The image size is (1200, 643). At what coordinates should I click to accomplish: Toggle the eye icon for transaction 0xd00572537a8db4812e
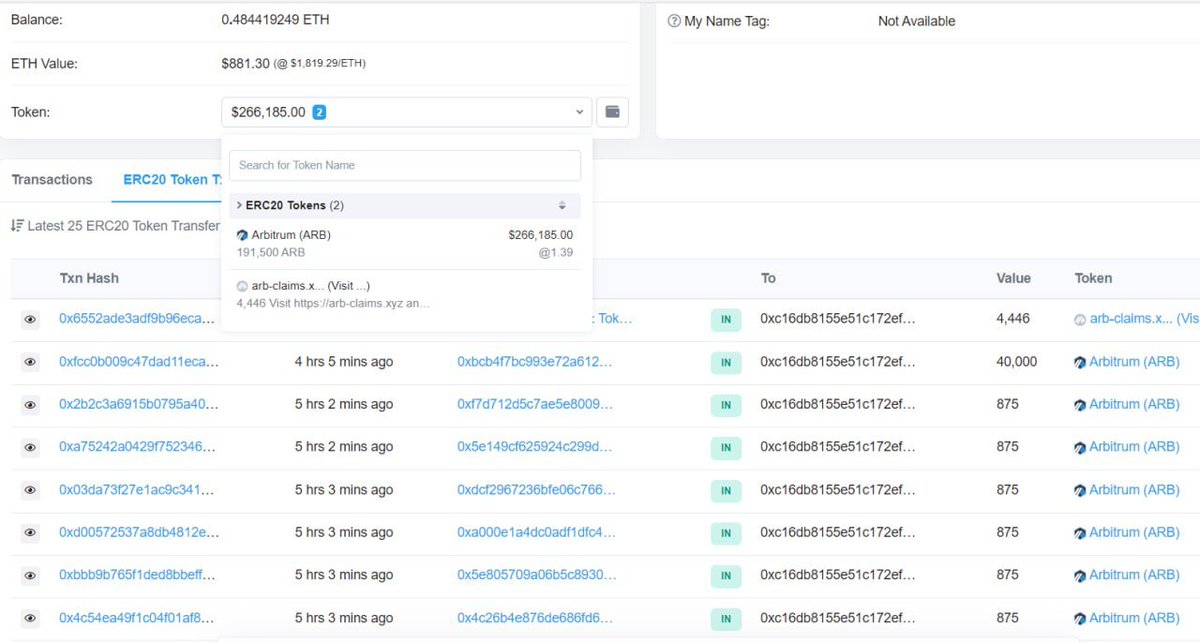click(31, 532)
